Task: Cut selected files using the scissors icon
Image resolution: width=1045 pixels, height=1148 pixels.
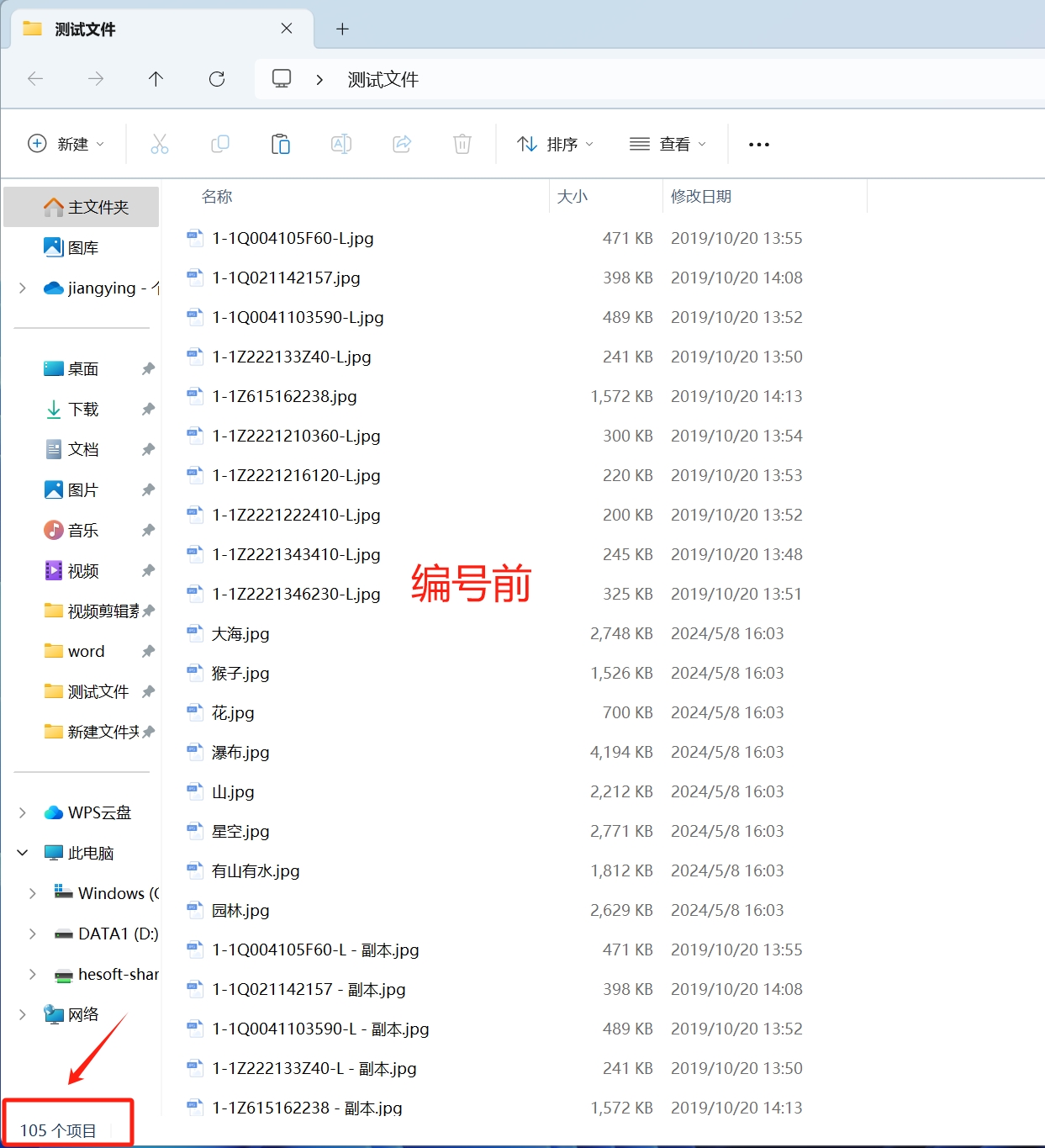Action: pos(160,144)
